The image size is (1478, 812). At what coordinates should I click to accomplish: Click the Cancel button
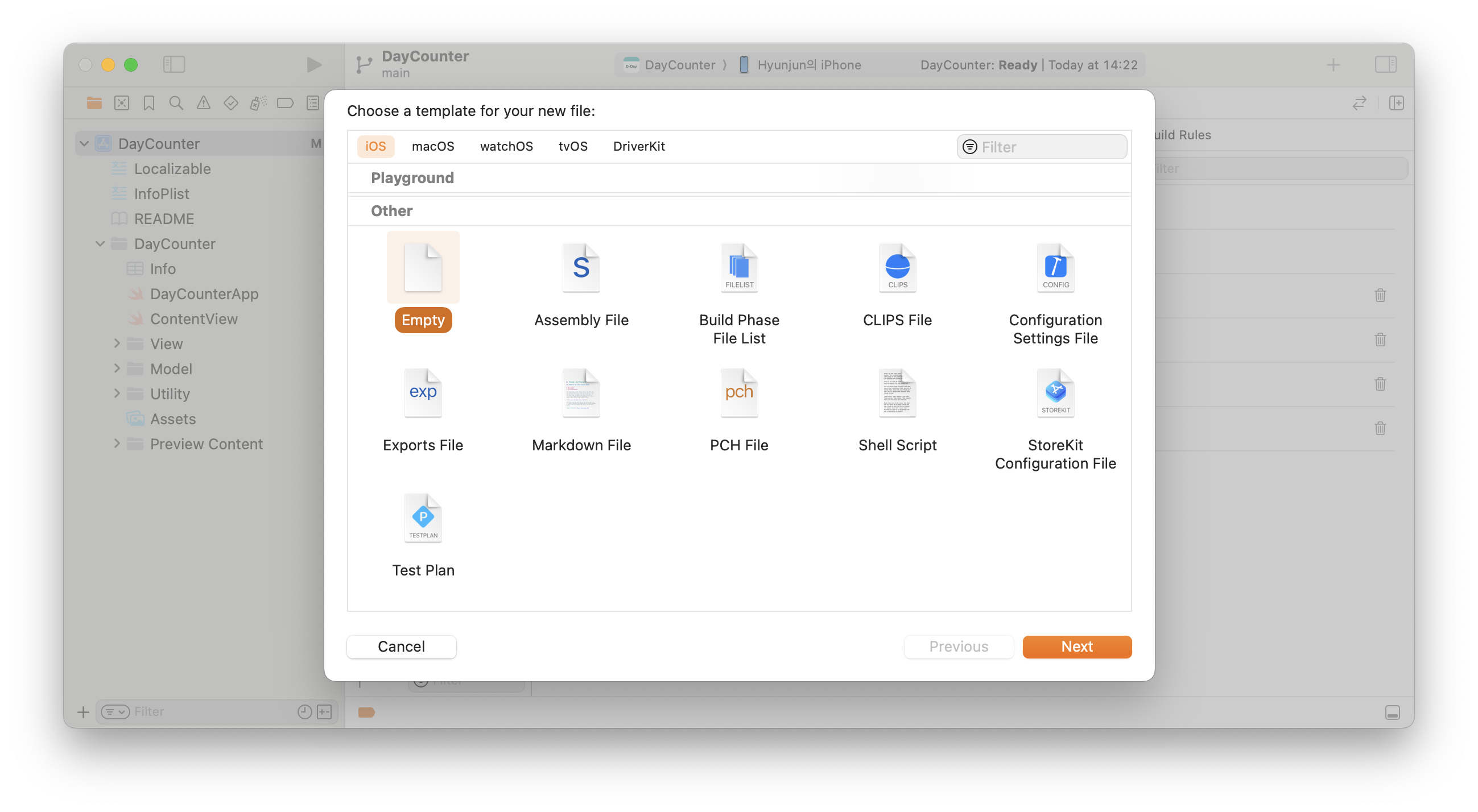point(401,647)
